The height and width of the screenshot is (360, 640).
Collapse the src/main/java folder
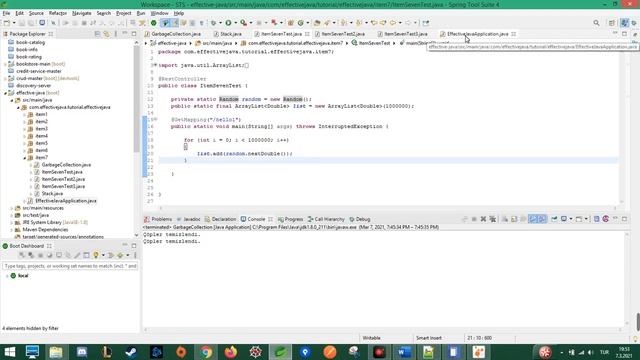tap(12, 100)
